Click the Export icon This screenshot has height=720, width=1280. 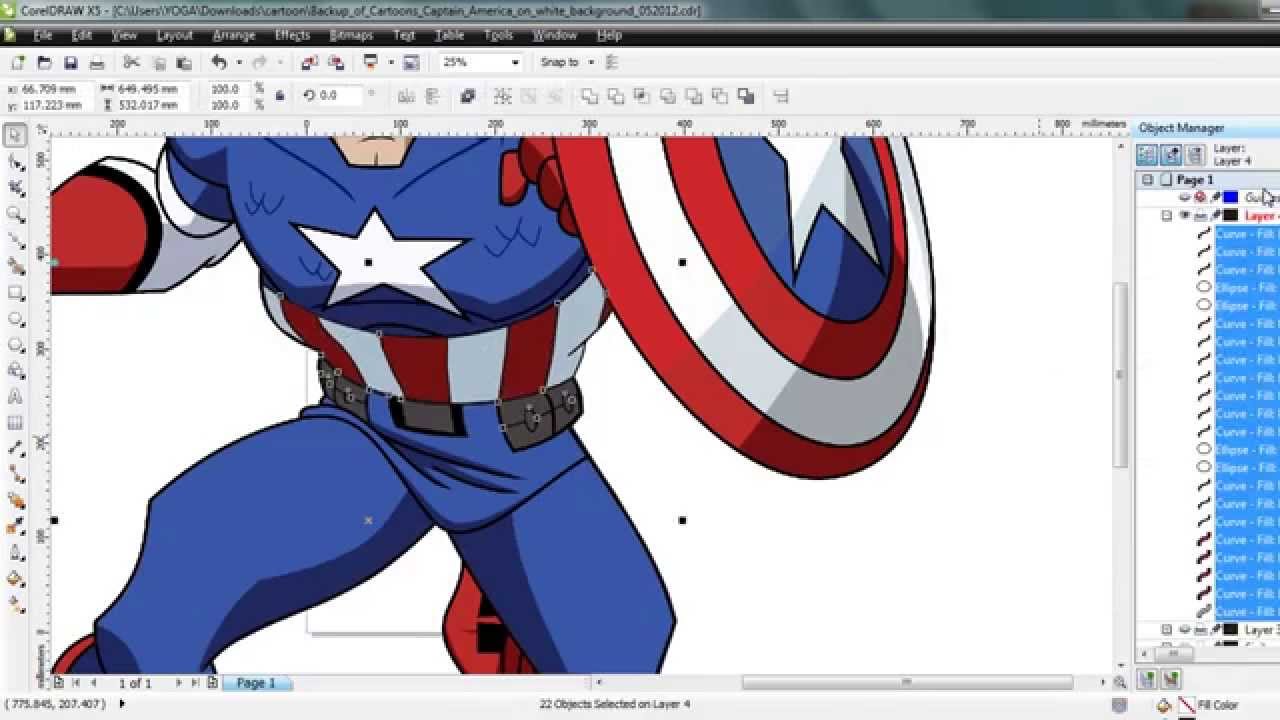pos(336,62)
